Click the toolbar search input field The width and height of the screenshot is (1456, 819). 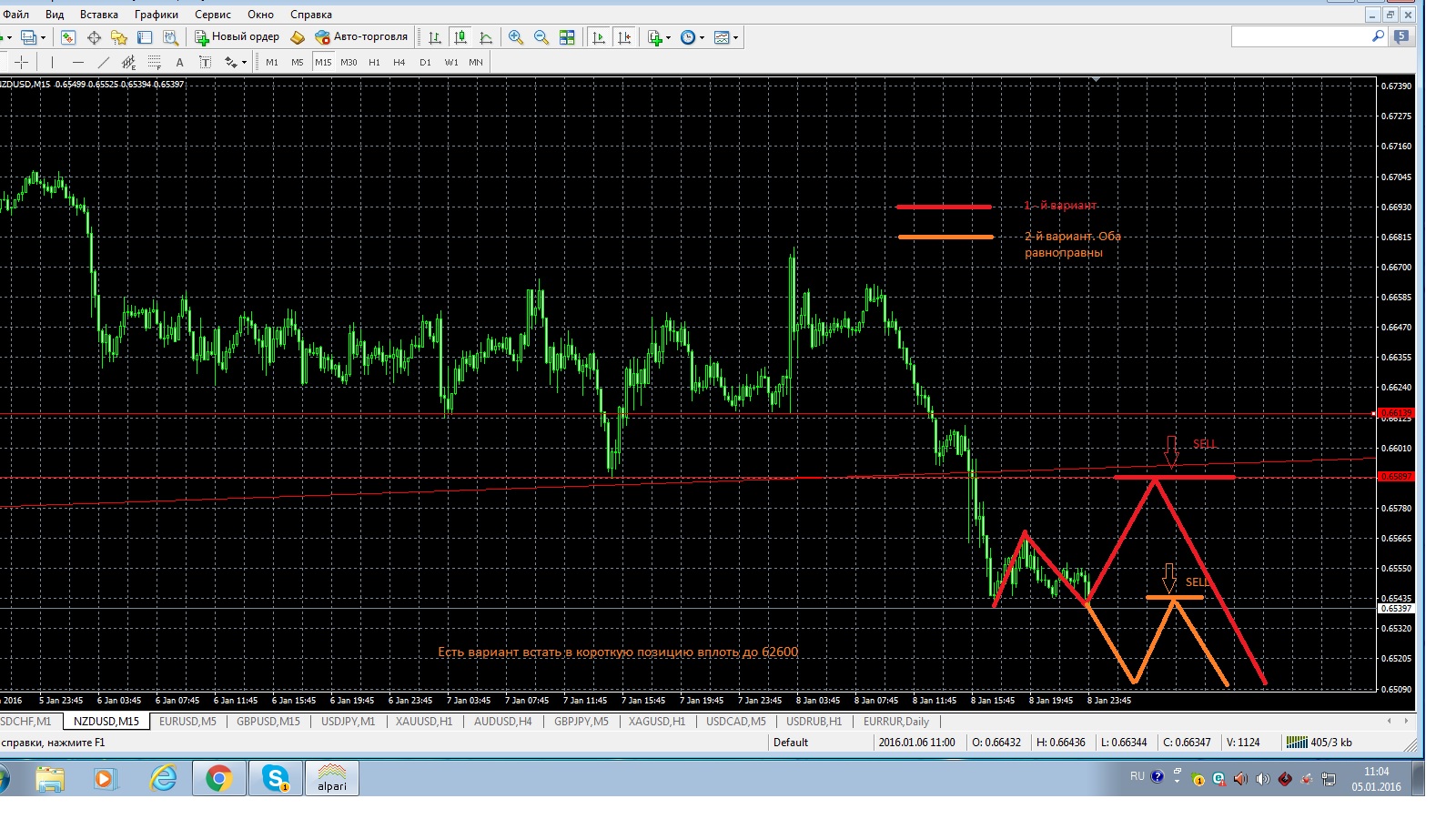point(1299,36)
